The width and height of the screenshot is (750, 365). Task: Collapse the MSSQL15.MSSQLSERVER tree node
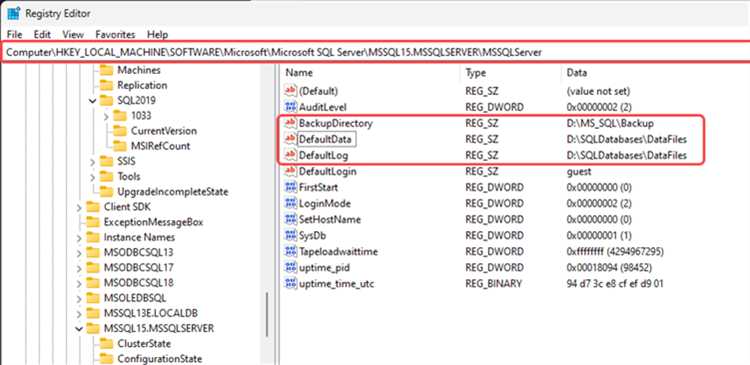[x=79, y=329]
